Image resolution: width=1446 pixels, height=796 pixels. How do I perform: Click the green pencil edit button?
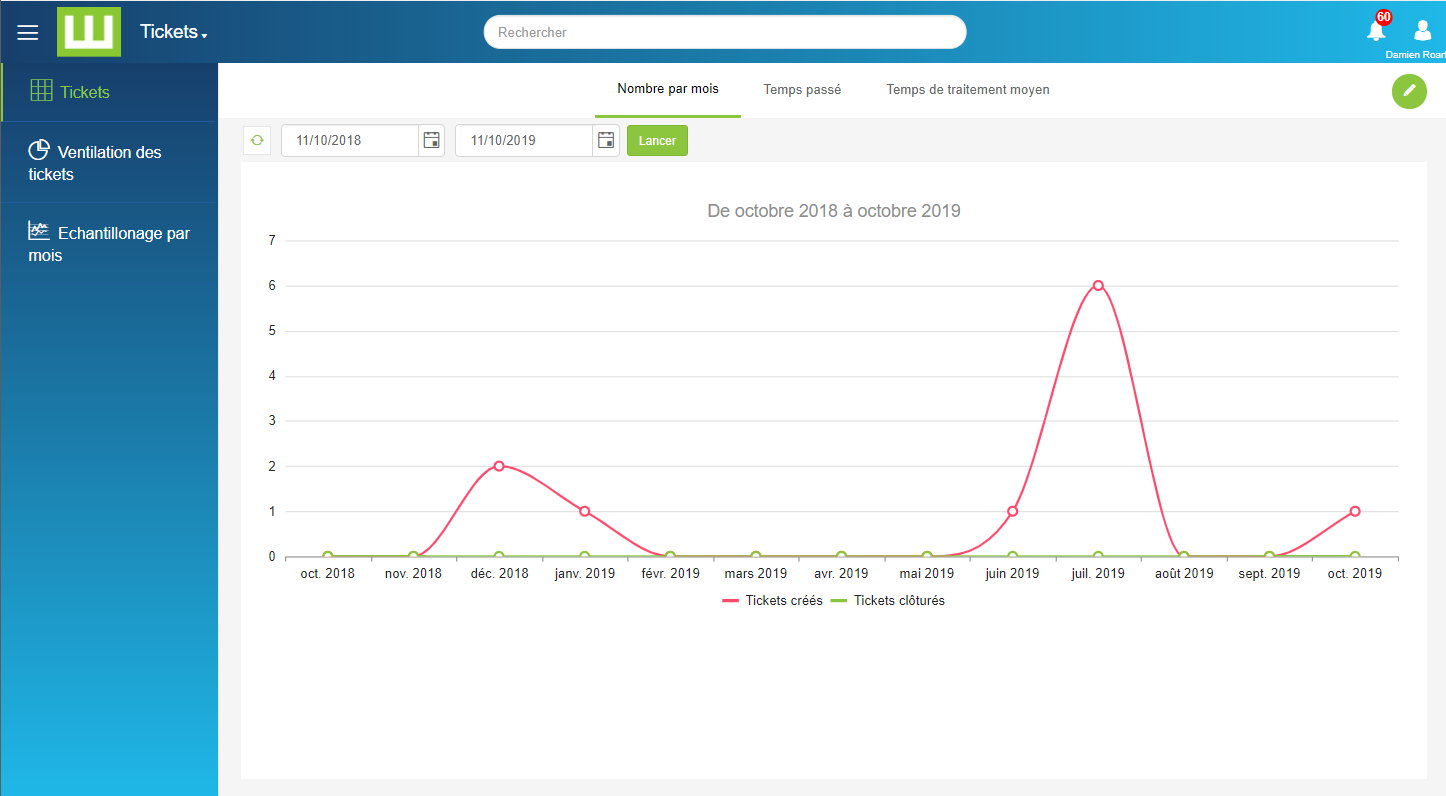point(1409,91)
